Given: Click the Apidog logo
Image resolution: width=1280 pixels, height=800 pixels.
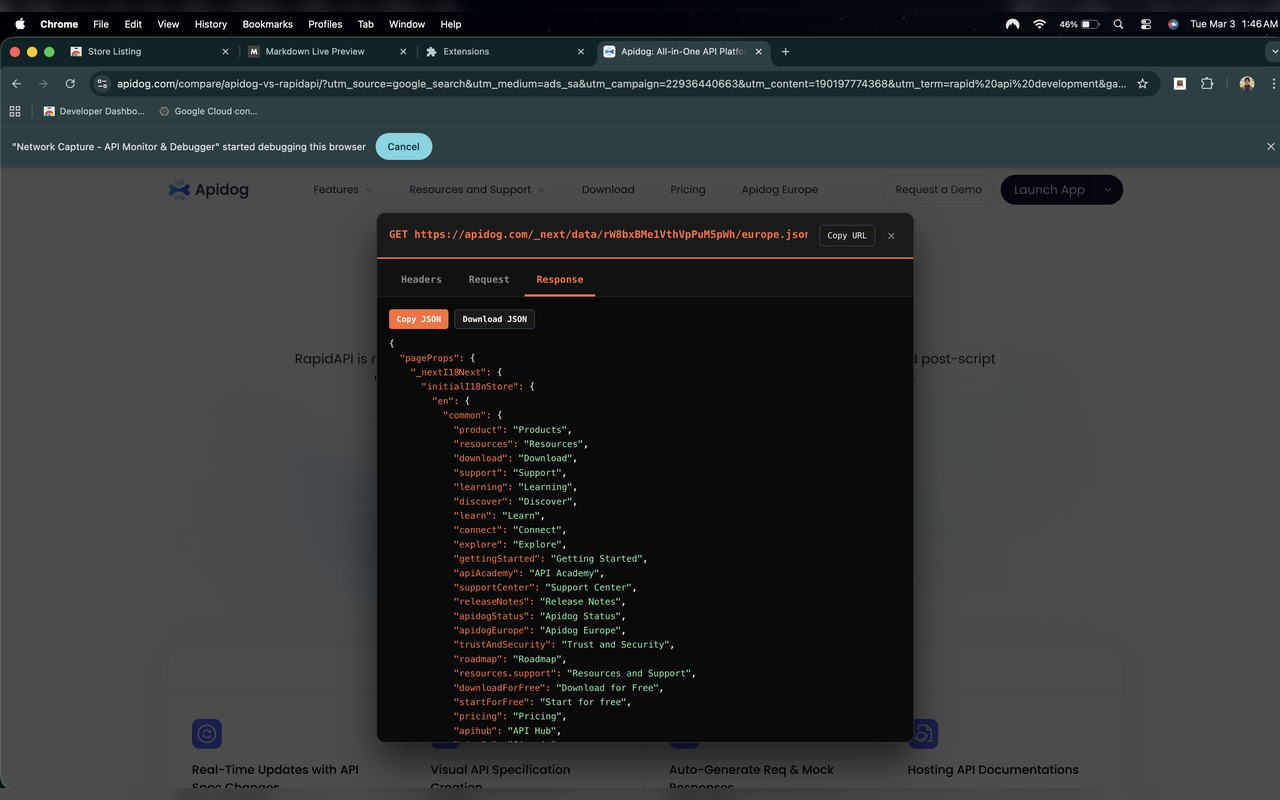Looking at the screenshot, I should click(209, 190).
